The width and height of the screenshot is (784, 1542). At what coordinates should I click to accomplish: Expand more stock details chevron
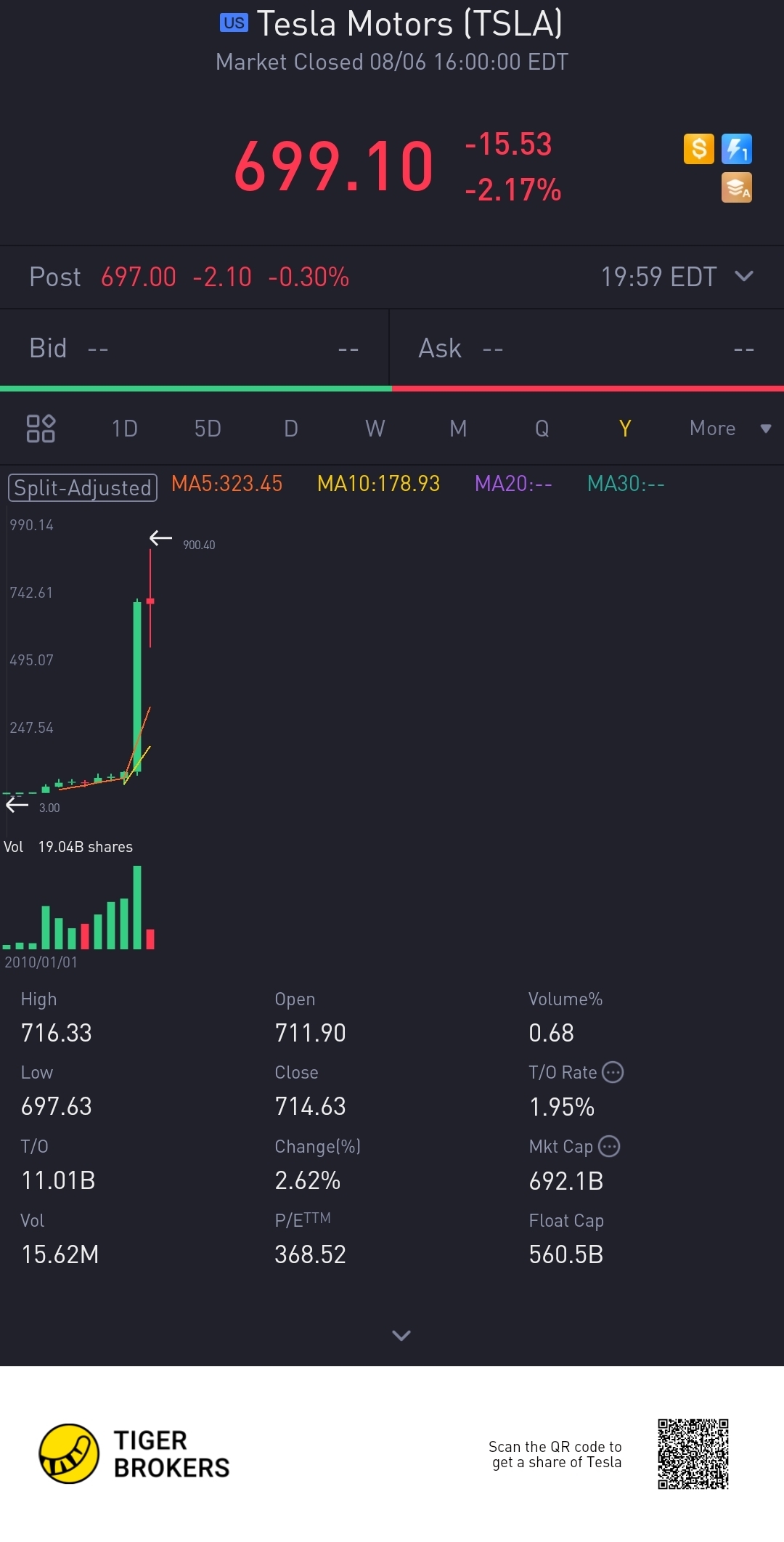[x=401, y=1335]
